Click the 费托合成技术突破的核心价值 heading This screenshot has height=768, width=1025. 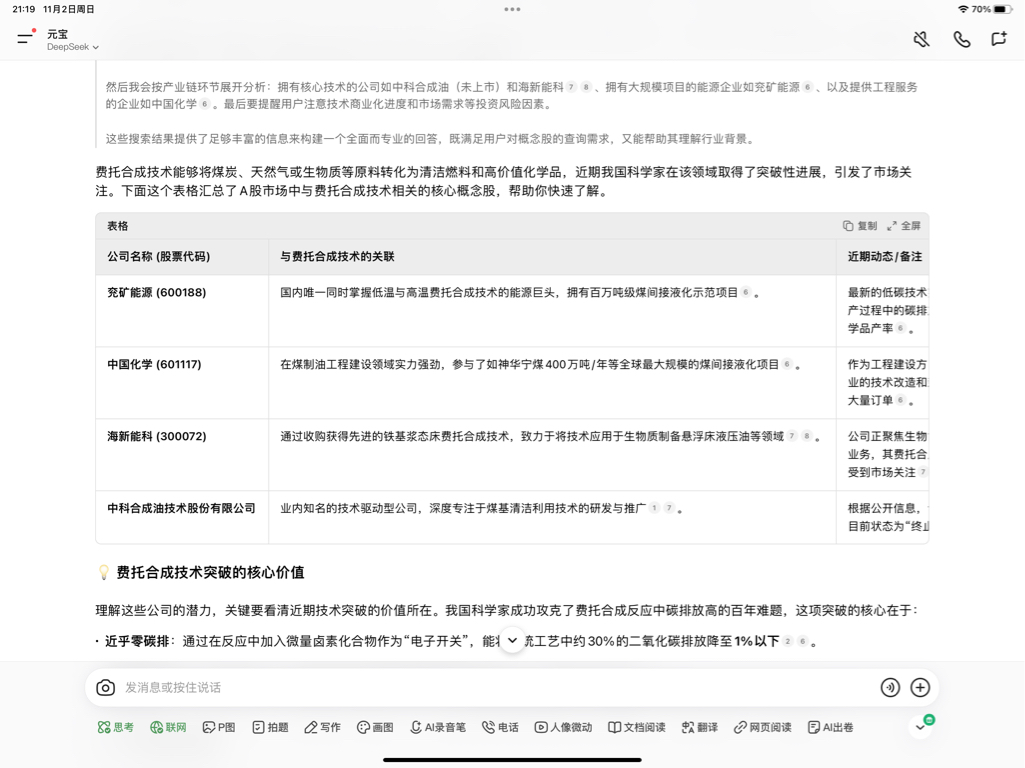click(x=210, y=573)
